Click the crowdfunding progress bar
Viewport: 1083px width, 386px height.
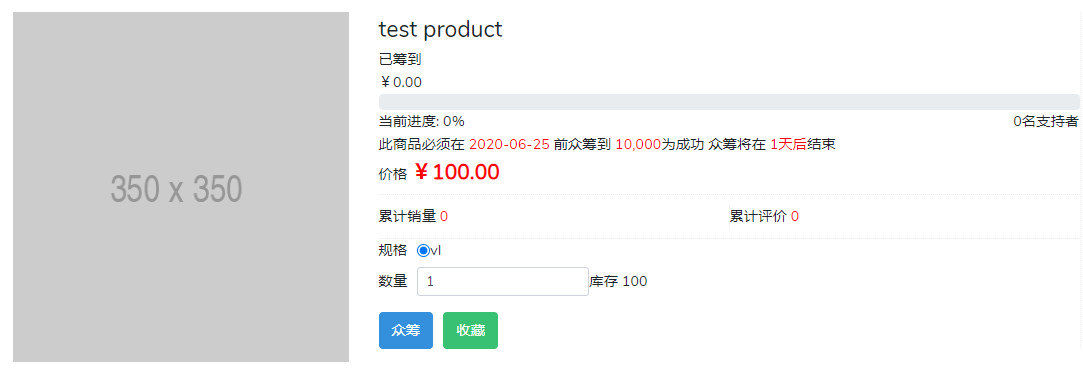click(729, 102)
